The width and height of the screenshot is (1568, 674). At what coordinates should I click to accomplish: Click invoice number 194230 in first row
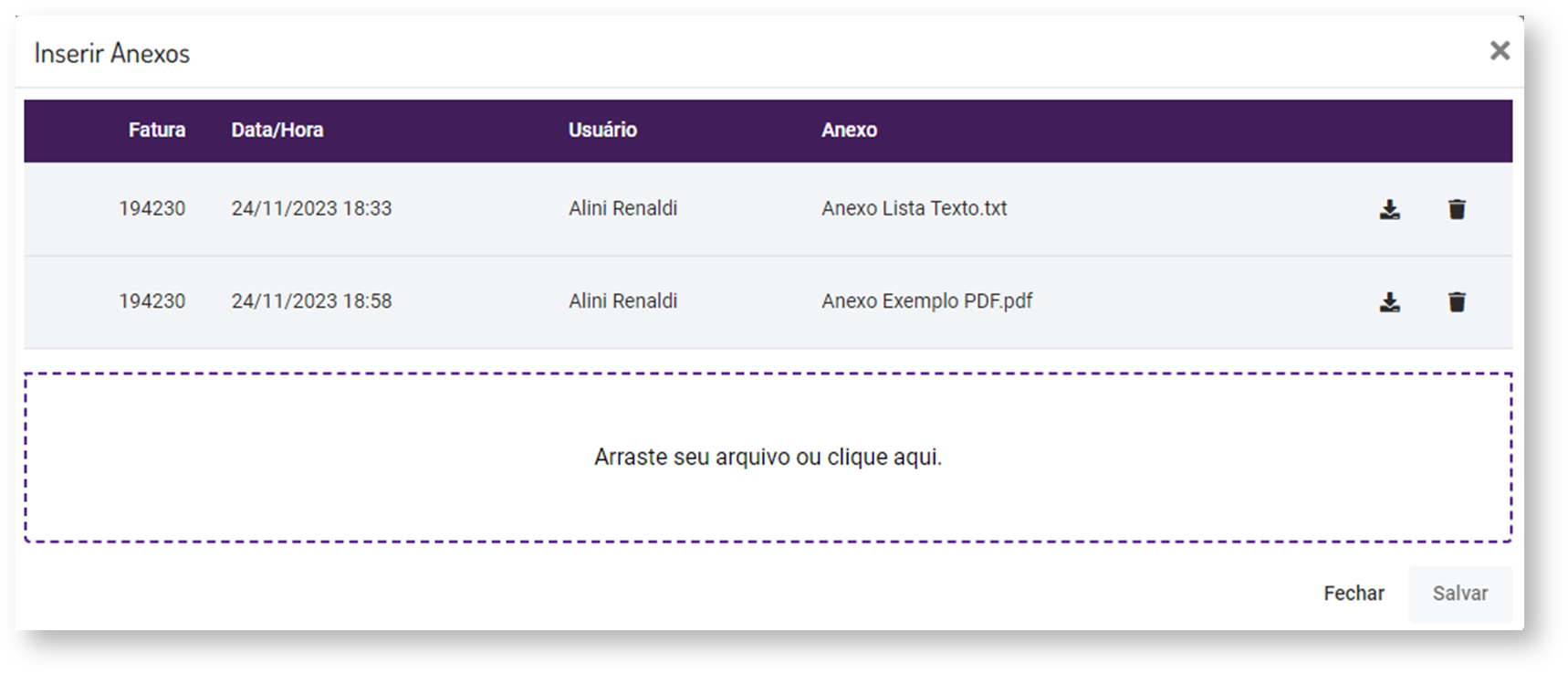(x=152, y=209)
